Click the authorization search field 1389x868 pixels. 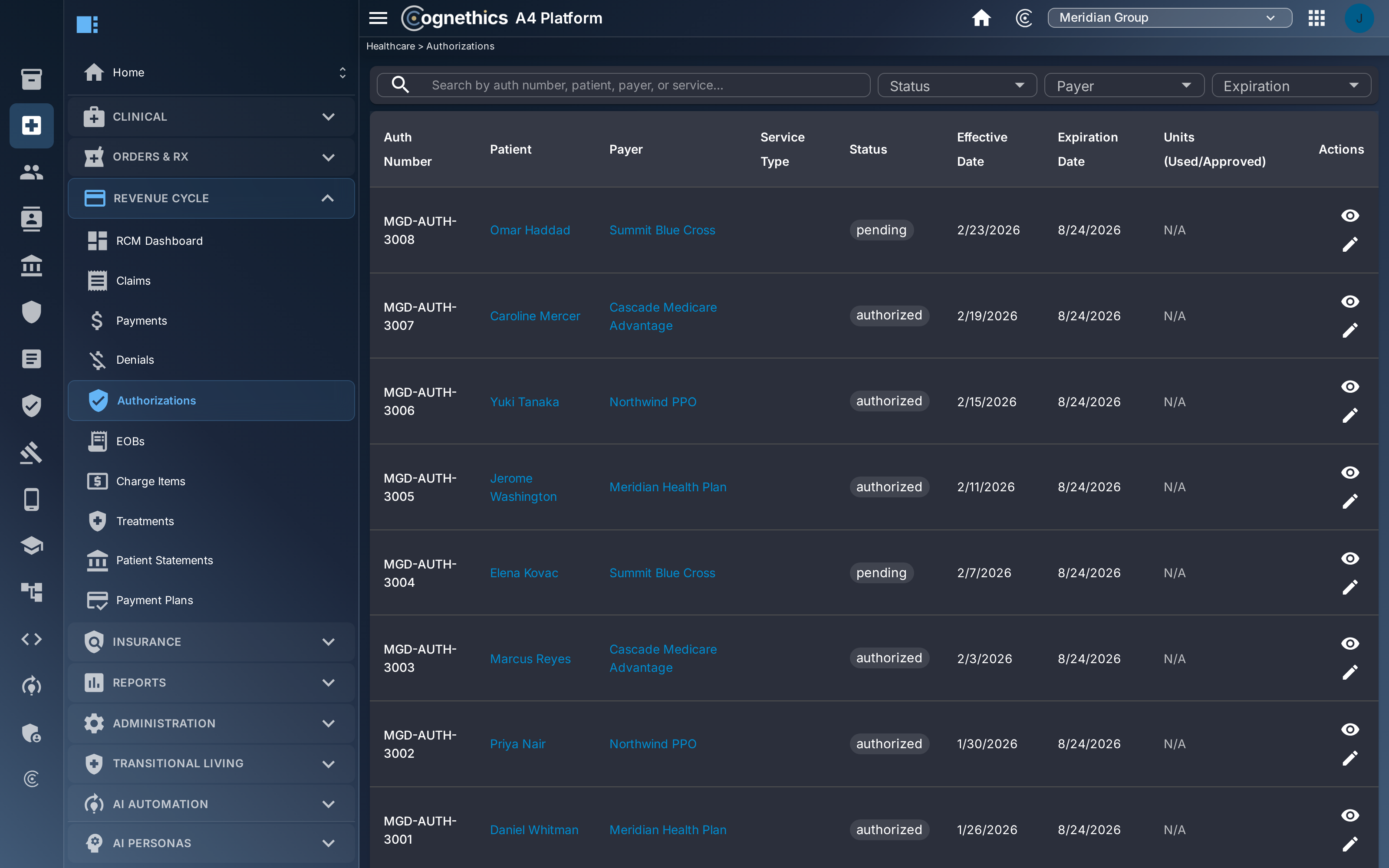(x=623, y=85)
